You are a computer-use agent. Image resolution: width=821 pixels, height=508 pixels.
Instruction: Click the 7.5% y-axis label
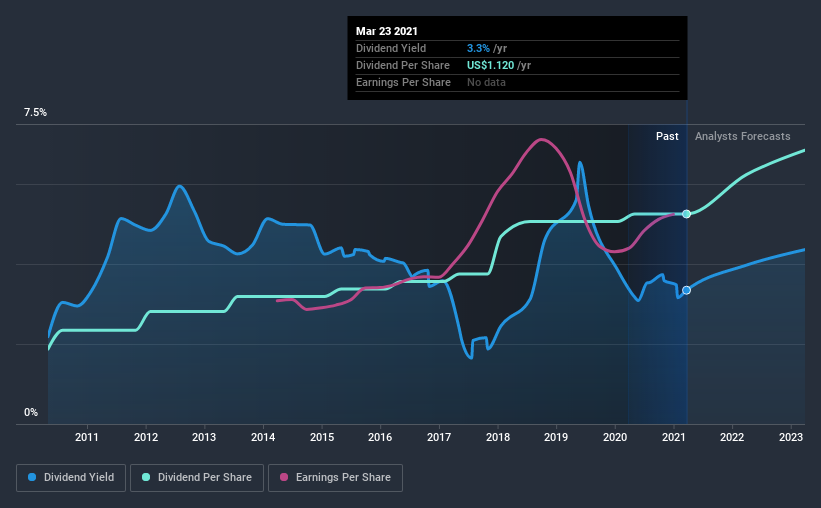(x=35, y=113)
